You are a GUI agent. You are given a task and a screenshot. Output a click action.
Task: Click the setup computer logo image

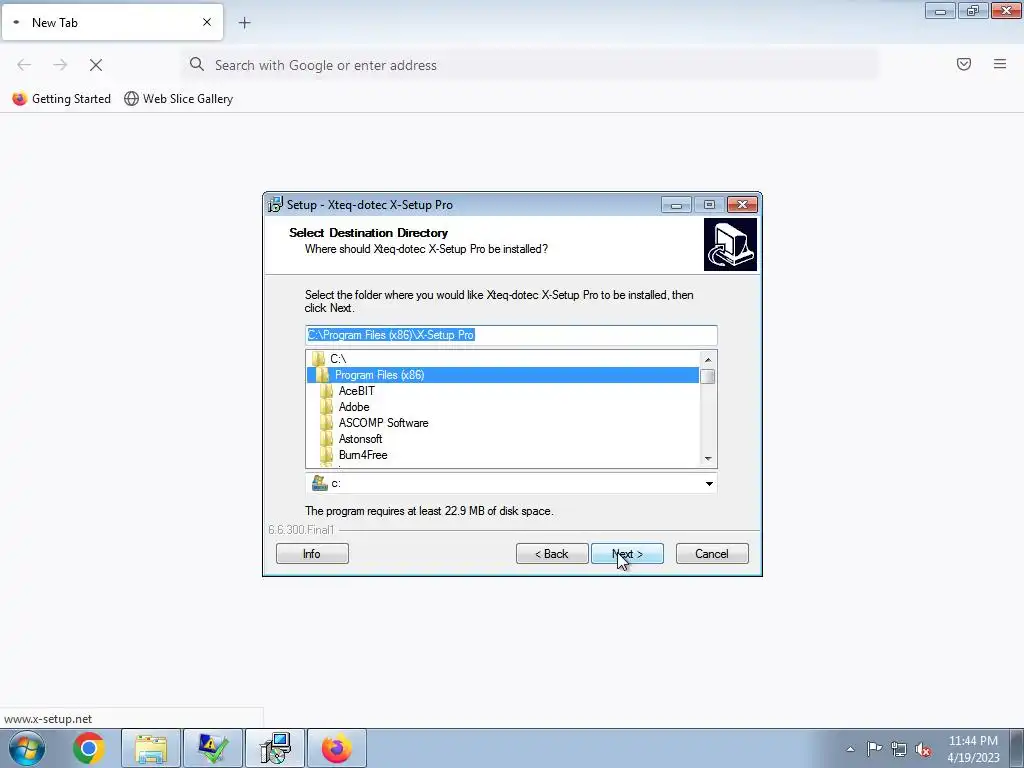(x=730, y=244)
